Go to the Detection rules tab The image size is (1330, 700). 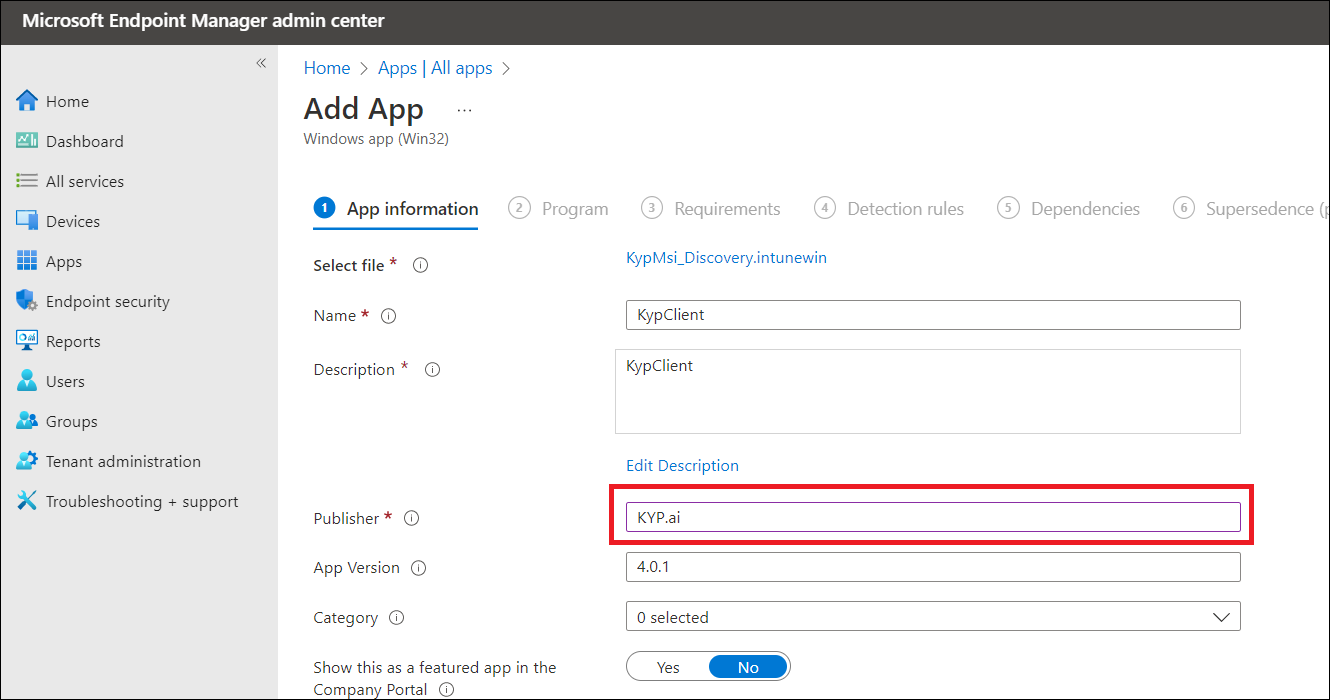point(890,209)
